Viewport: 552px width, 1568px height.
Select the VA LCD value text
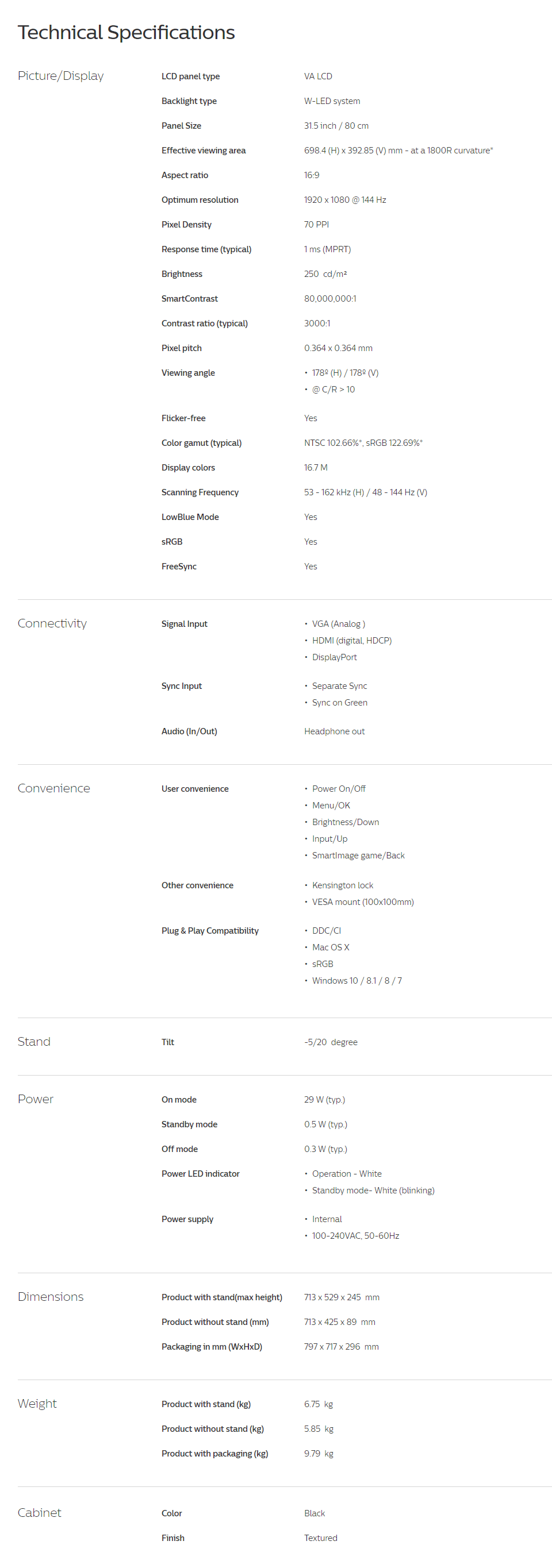318,76
